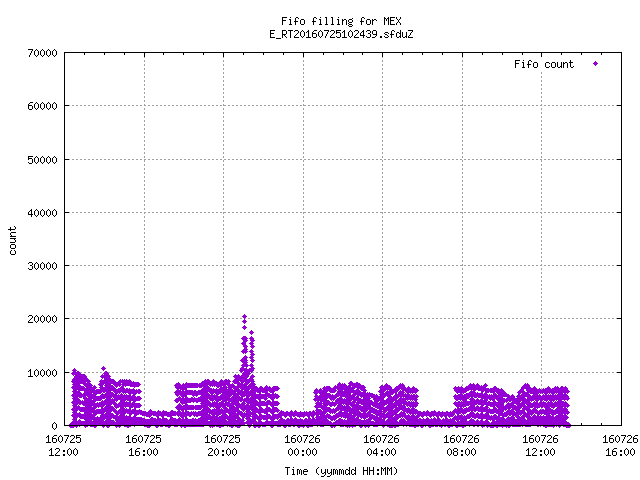The image size is (640, 480).
Task: Click the y-axis label 'count'
Action: pos(13,241)
